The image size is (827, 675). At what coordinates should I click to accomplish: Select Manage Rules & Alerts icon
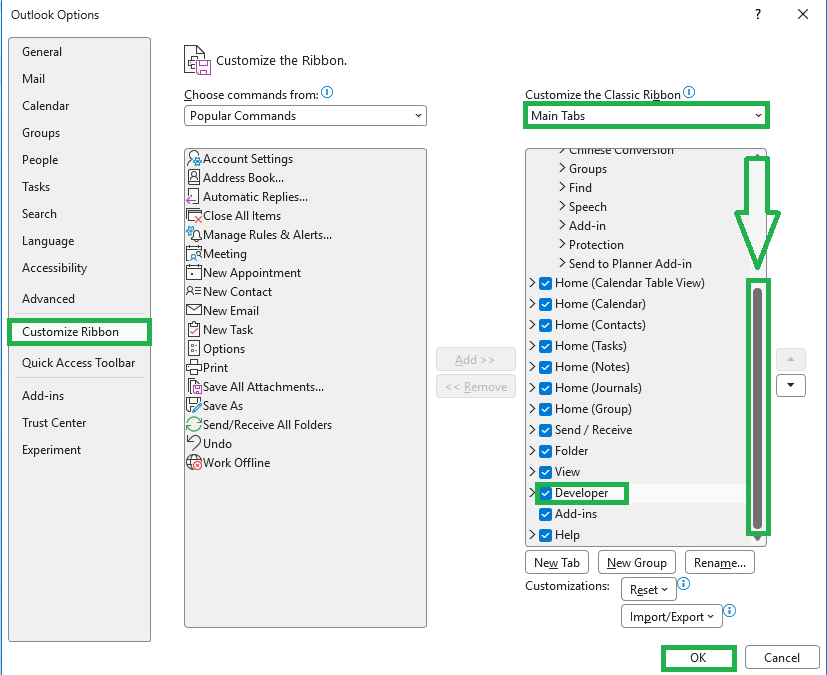pos(194,234)
